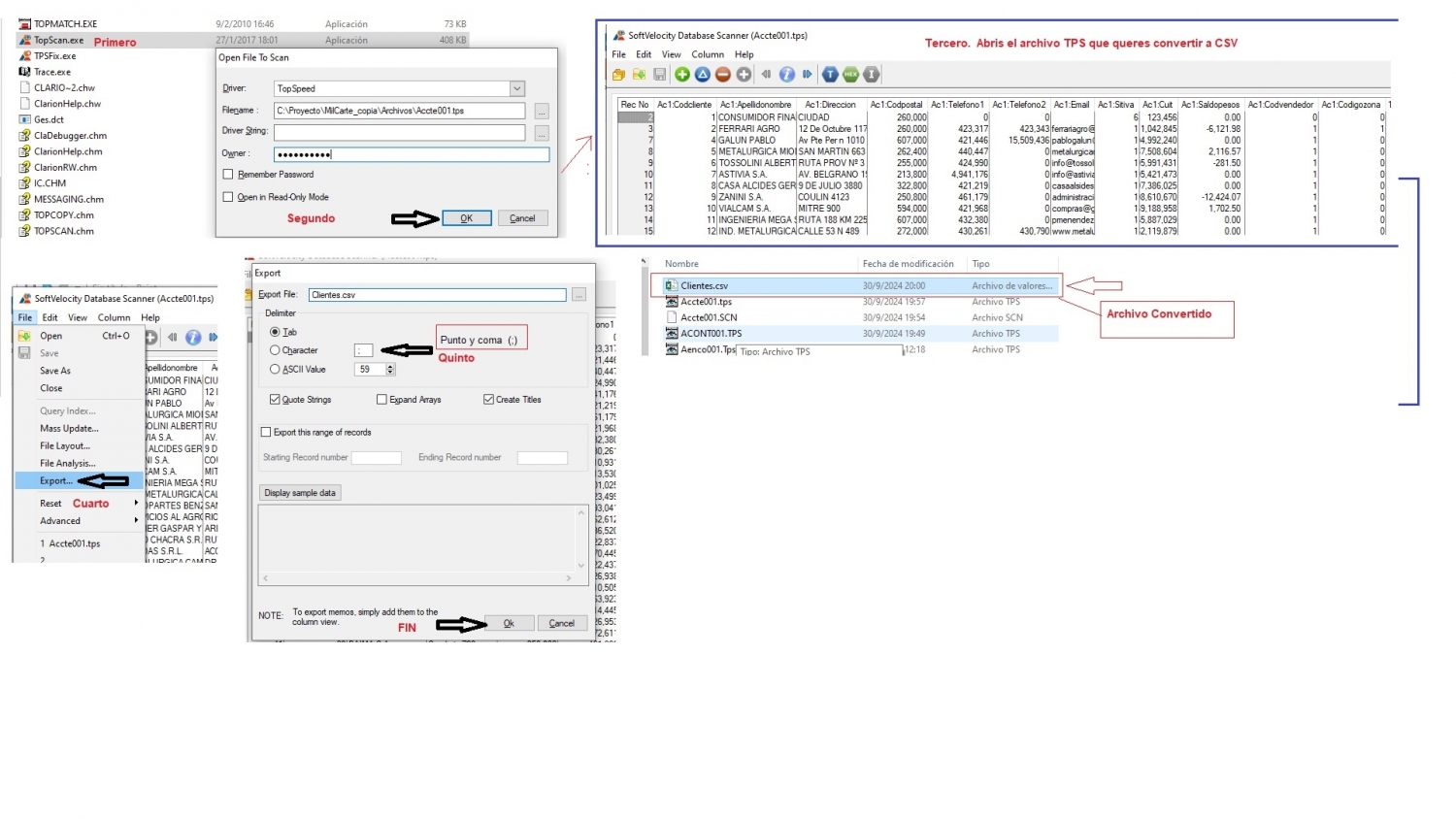The width and height of the screenshot is (1456, 819).
Task: Click the blue triangle change-record toolbar icon
Action: click(x=703, y=75)
